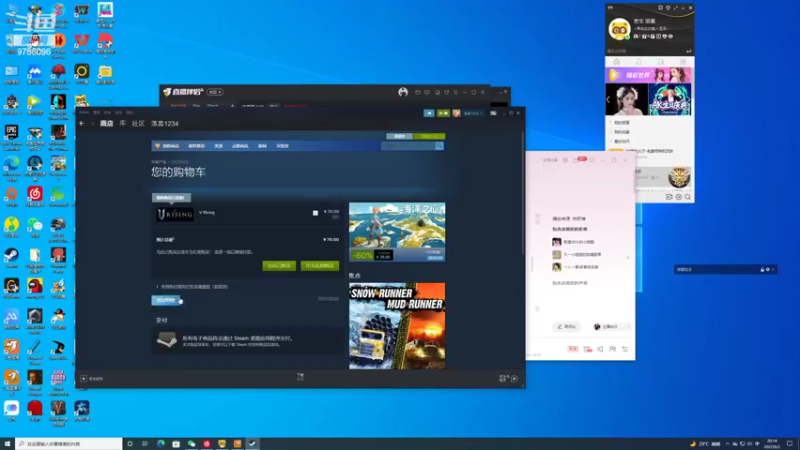
Task: Click the search icon at YY window bottom
Action: click(688, 197)
